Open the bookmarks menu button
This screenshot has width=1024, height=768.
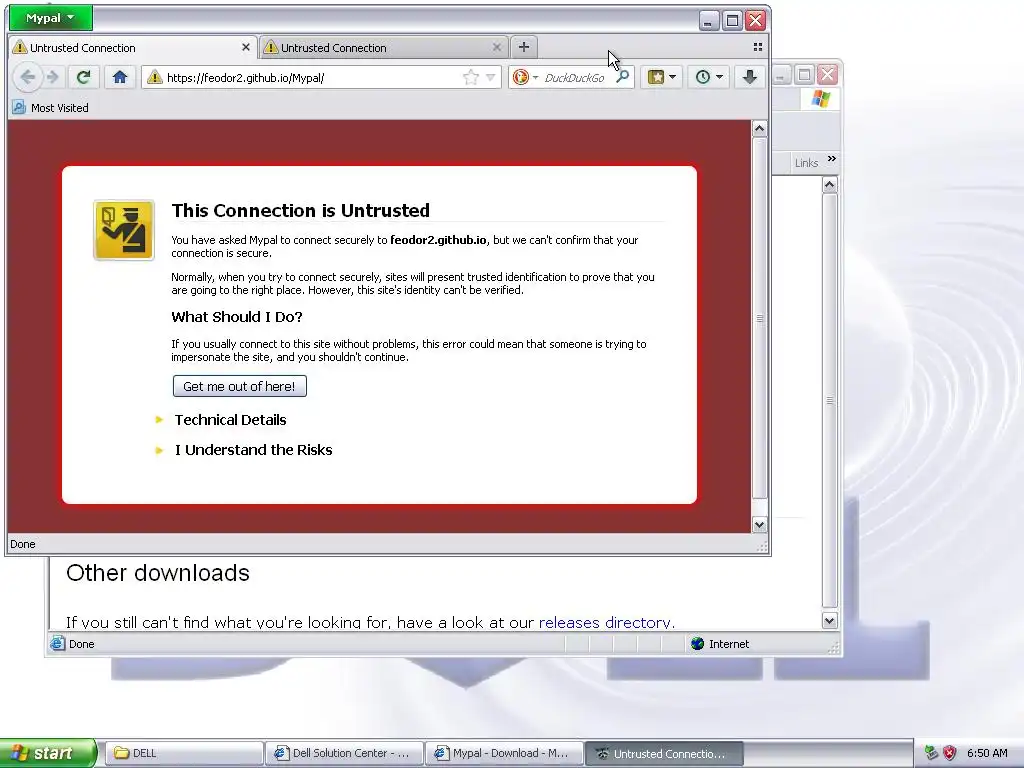click(x=662, y=77)
